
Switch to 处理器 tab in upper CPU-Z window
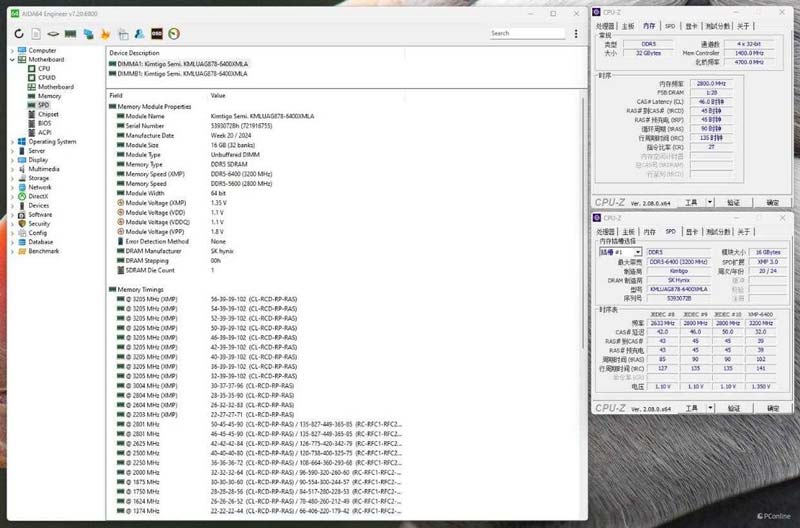point(606,26)
